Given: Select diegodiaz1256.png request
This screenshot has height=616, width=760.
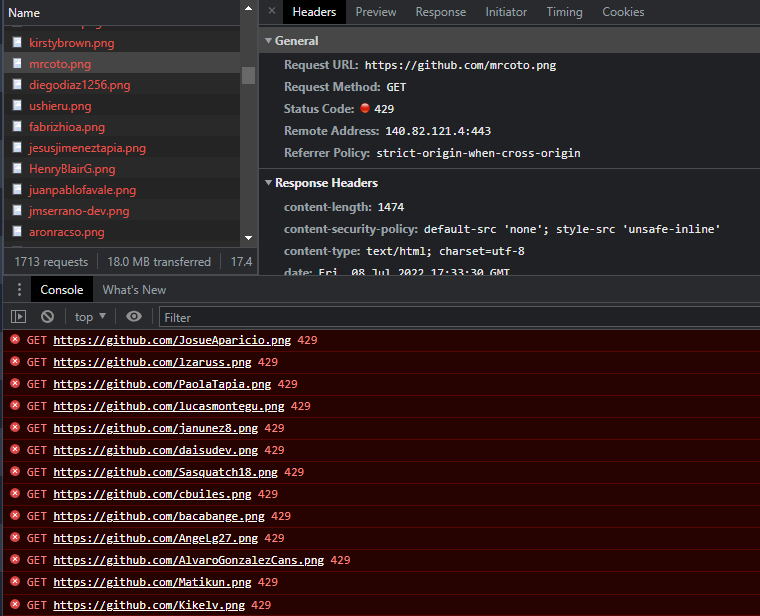Looking at the screenshot, I should 121,85.
